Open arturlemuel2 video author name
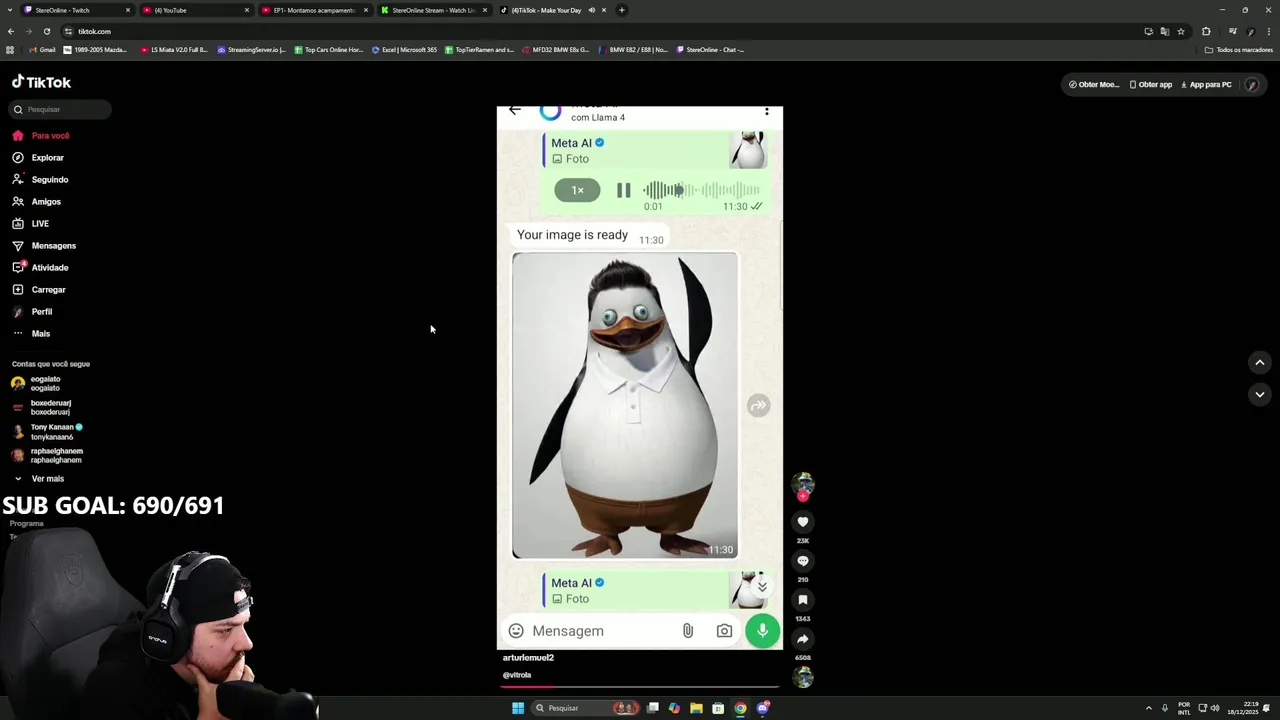The height and width of the screenshot is (720, 1280). click(x=528, y=658)
